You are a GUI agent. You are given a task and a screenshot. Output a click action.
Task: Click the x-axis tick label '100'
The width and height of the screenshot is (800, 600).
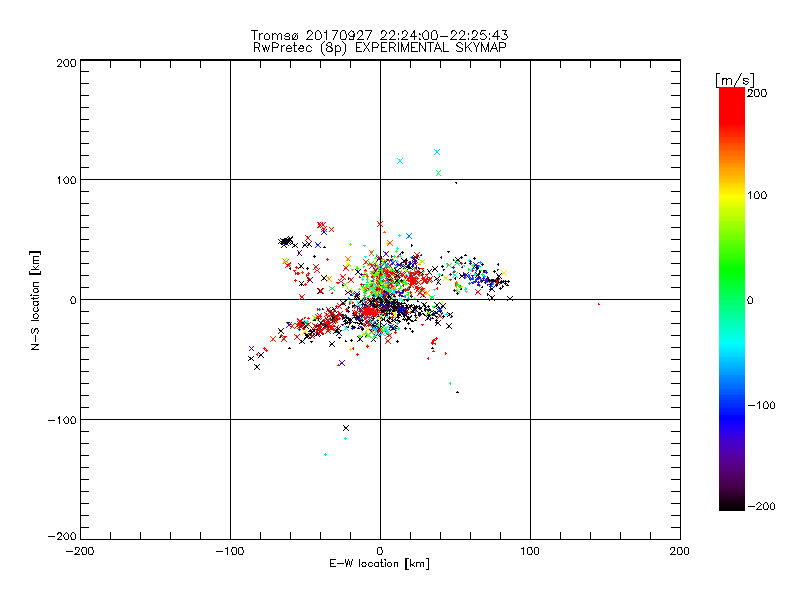tap(530, 551)
